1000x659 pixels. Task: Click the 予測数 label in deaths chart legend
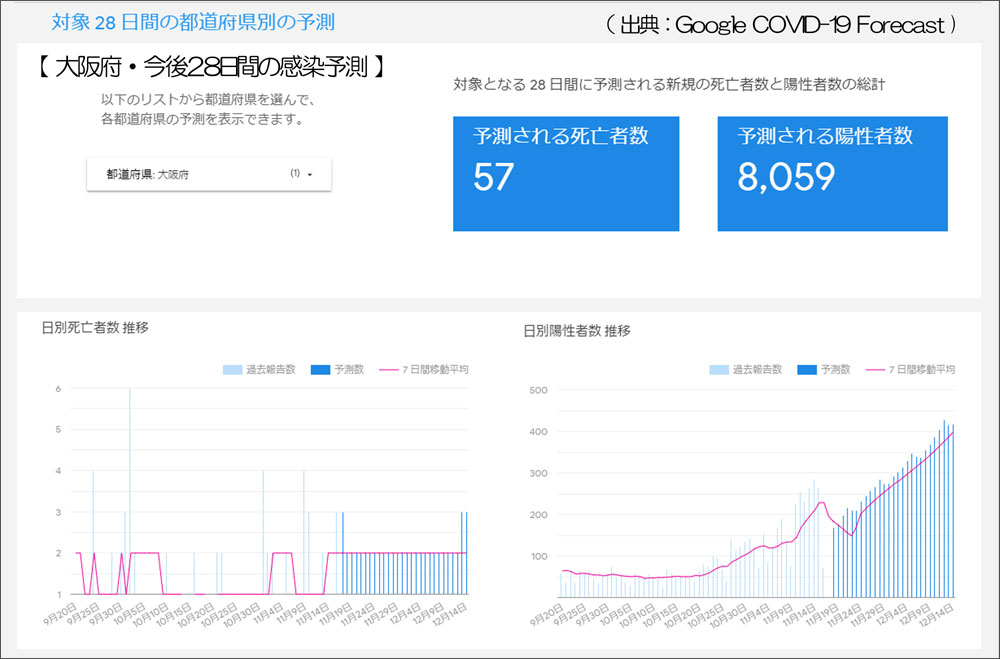tap(349, 369)
